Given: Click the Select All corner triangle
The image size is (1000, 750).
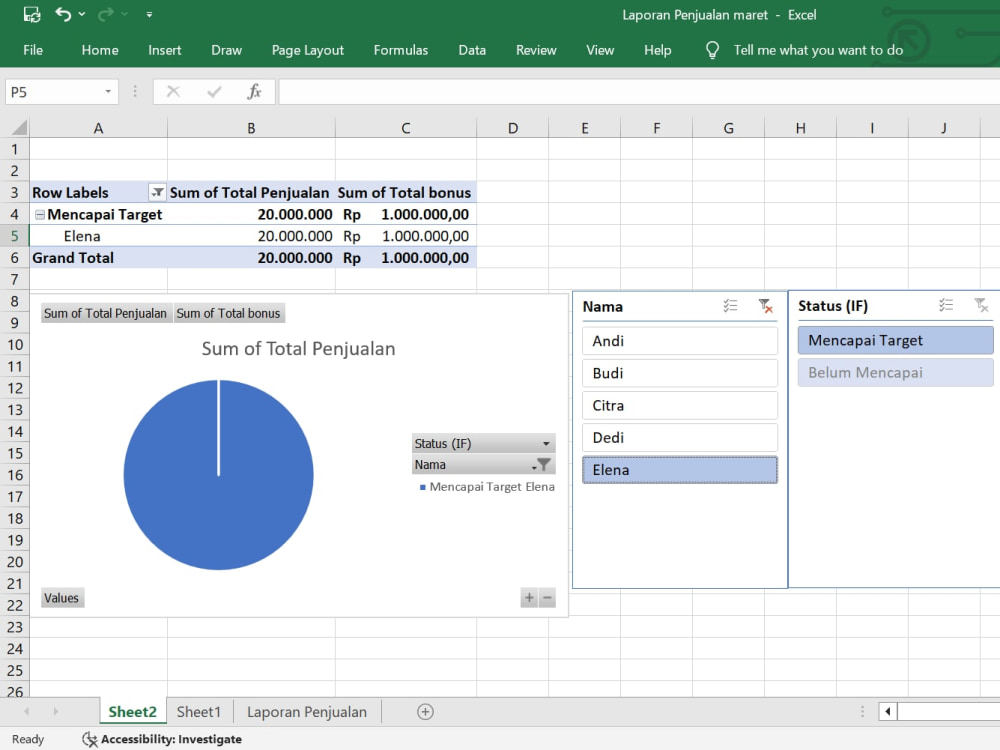Looking at the screenshot, I should 19,128.
